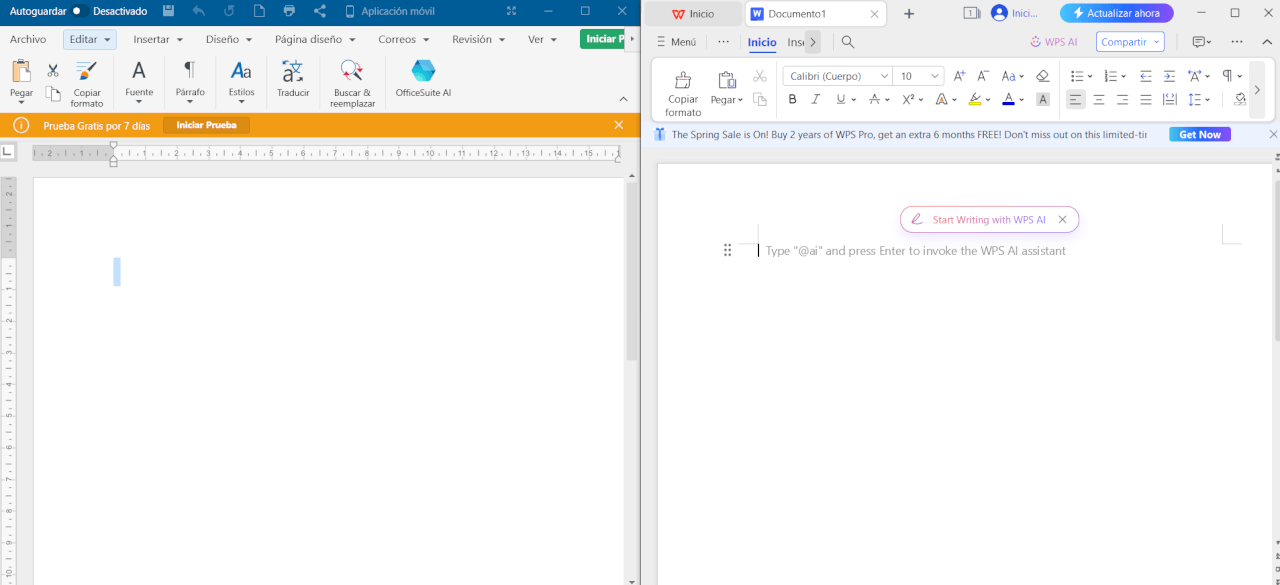Open the Insertar menu
The height and width of the screenshot is (585, 1280).
(158, 39)
